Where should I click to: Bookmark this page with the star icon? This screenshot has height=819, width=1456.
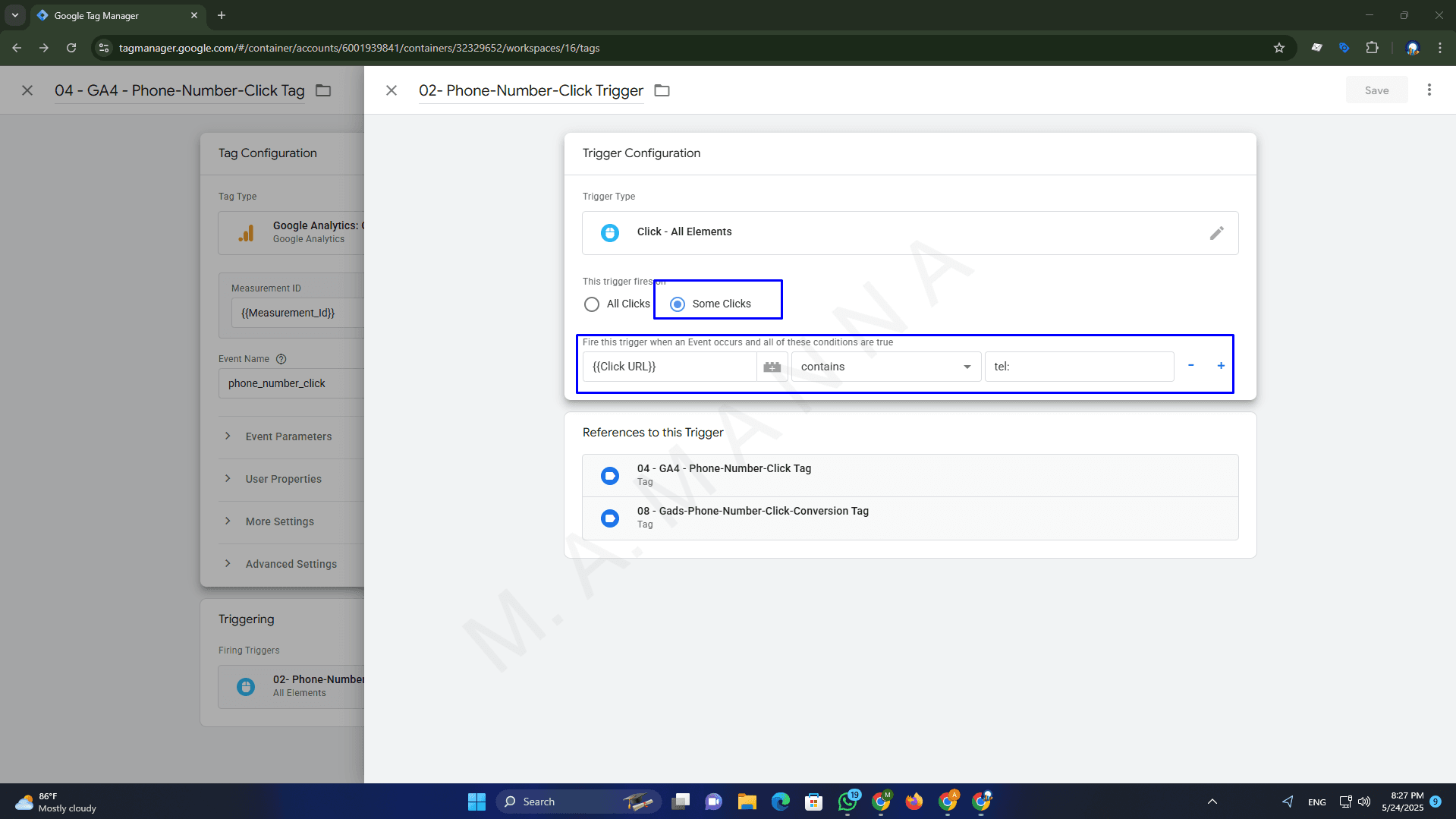[x=1279, y=48]
